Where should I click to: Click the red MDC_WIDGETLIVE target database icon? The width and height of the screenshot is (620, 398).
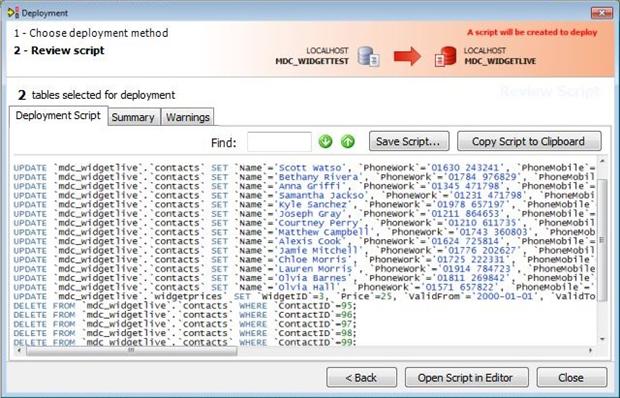point(446,57)
